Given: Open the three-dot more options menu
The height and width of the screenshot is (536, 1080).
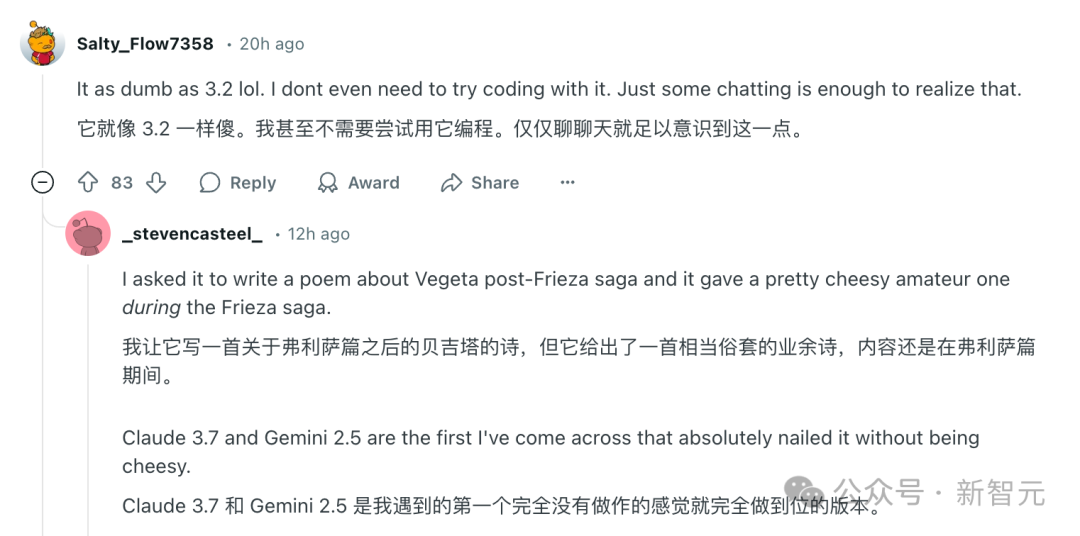Looking at the screenshot, I should coord(567,183).
